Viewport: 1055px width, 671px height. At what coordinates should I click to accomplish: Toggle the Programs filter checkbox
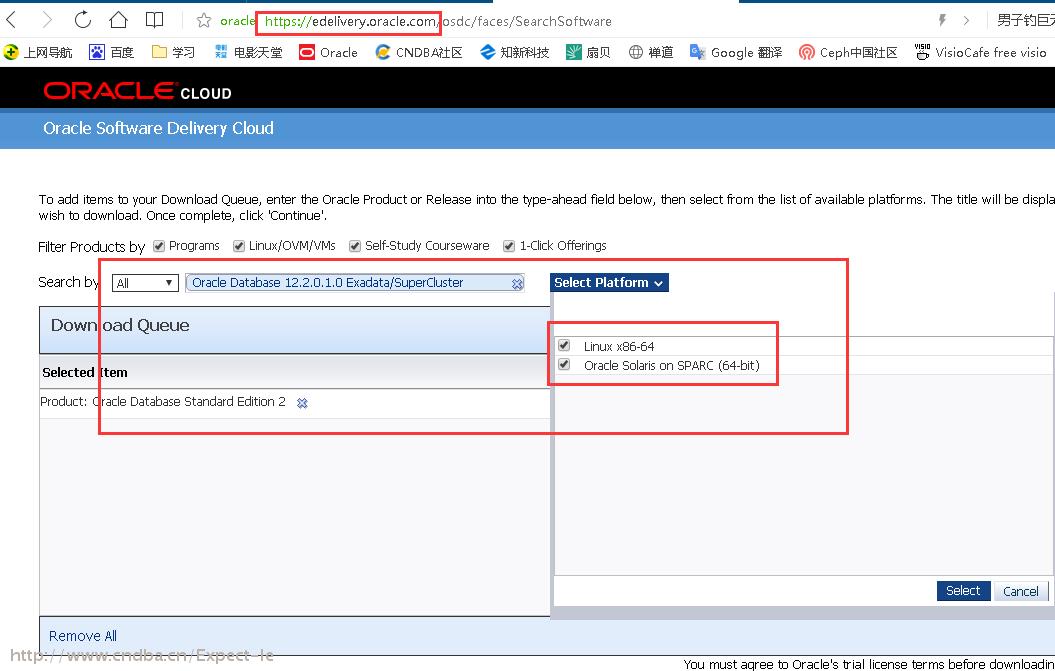click(x=159, y=246)
